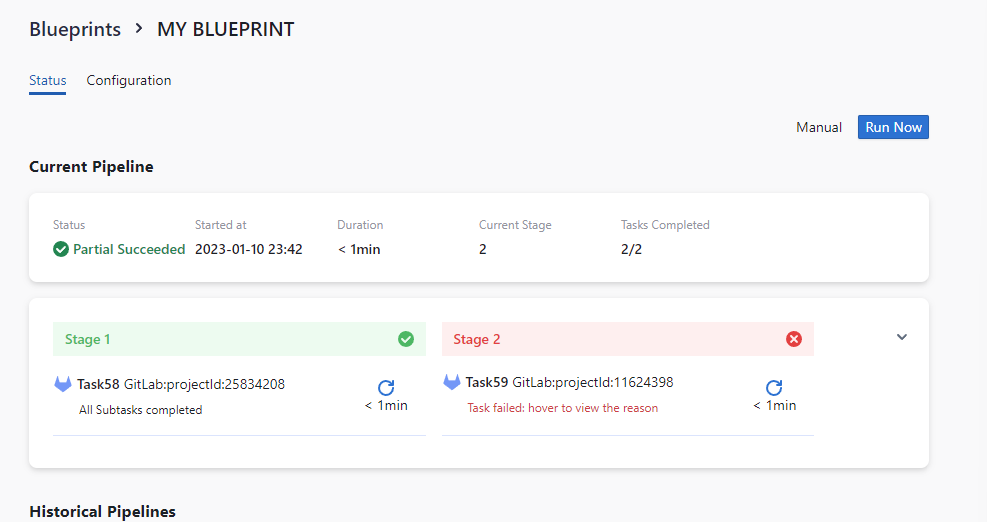The height and width of the screenshot is (522, 987).
Task: Click the Current Stage value 2
Action: pyautogui.click(x=483, y=249)
